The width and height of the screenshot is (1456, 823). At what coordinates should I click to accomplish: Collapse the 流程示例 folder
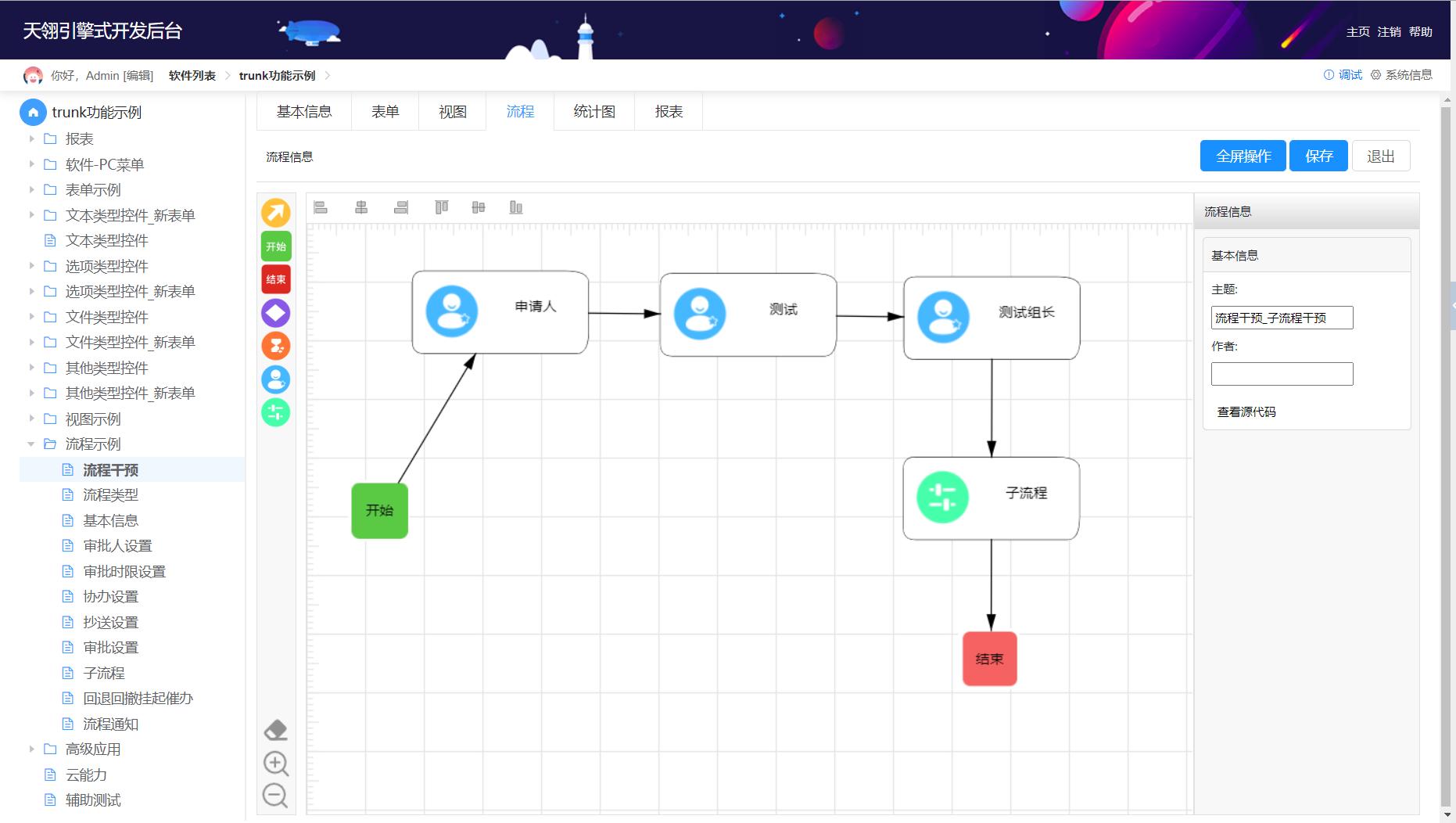pos(31,444)
